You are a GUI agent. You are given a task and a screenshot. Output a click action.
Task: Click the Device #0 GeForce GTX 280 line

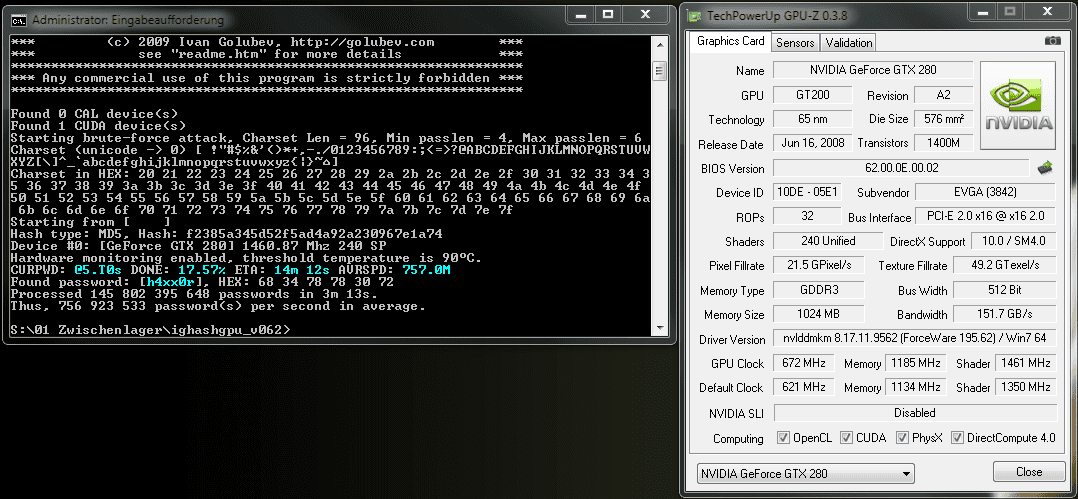199,245
